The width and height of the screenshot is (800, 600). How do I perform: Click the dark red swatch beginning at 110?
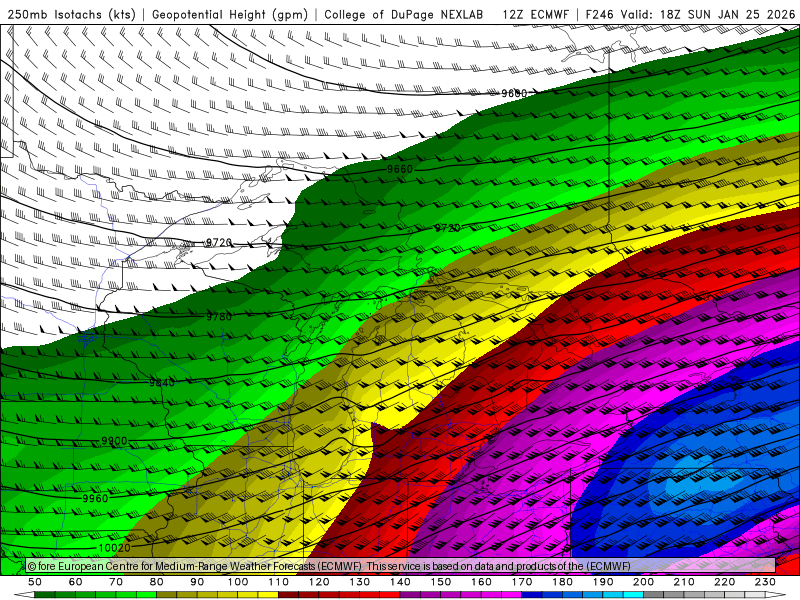[x=288, y=595]
